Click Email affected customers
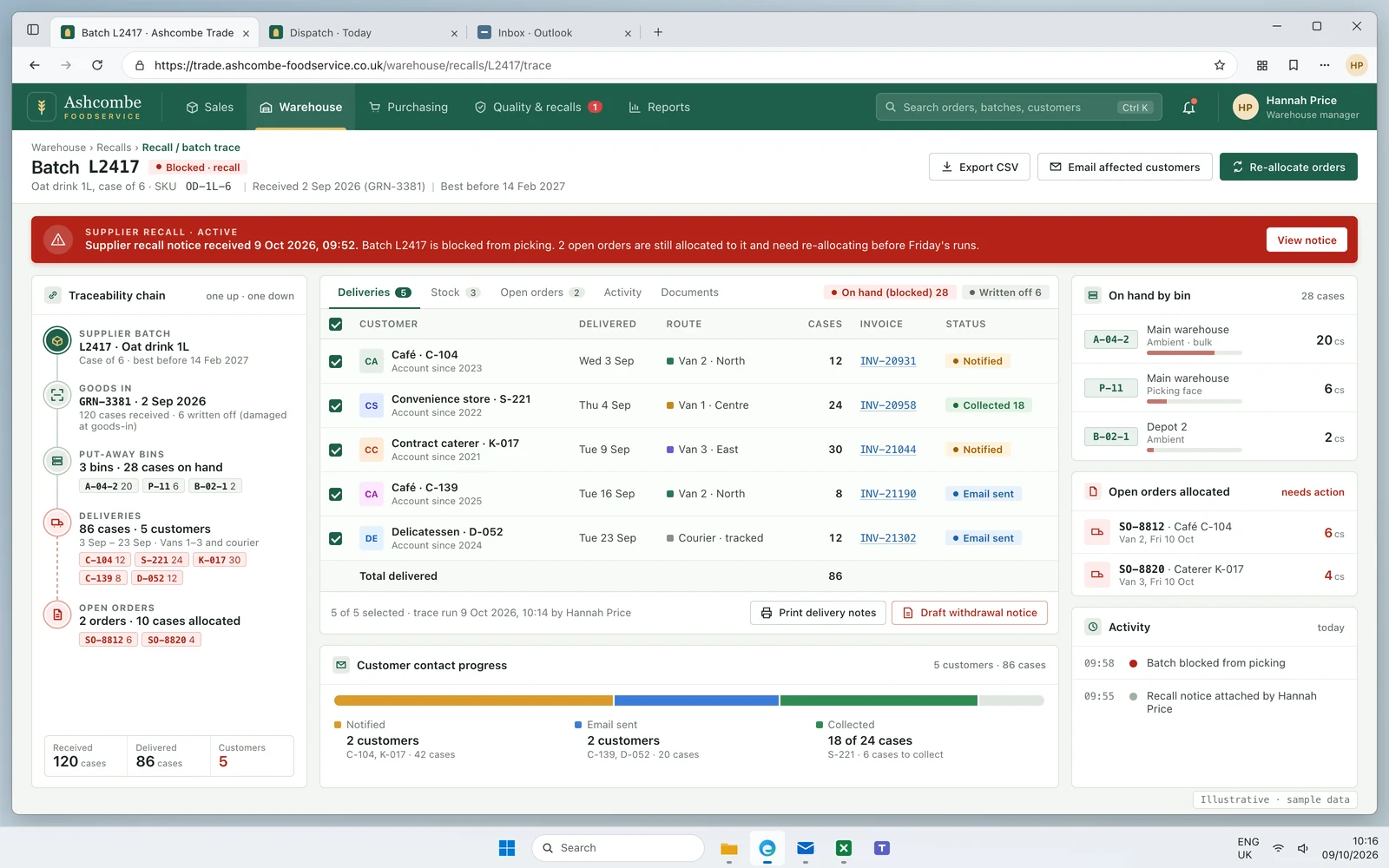The height and width of the screenshot is (868, 1389). click(x=1125, y=167)
